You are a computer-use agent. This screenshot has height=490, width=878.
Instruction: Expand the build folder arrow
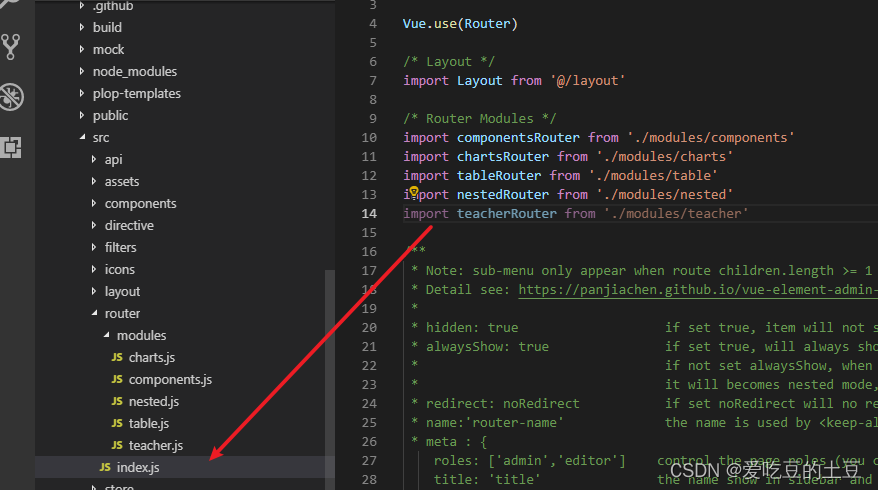[x=82, y=27]
